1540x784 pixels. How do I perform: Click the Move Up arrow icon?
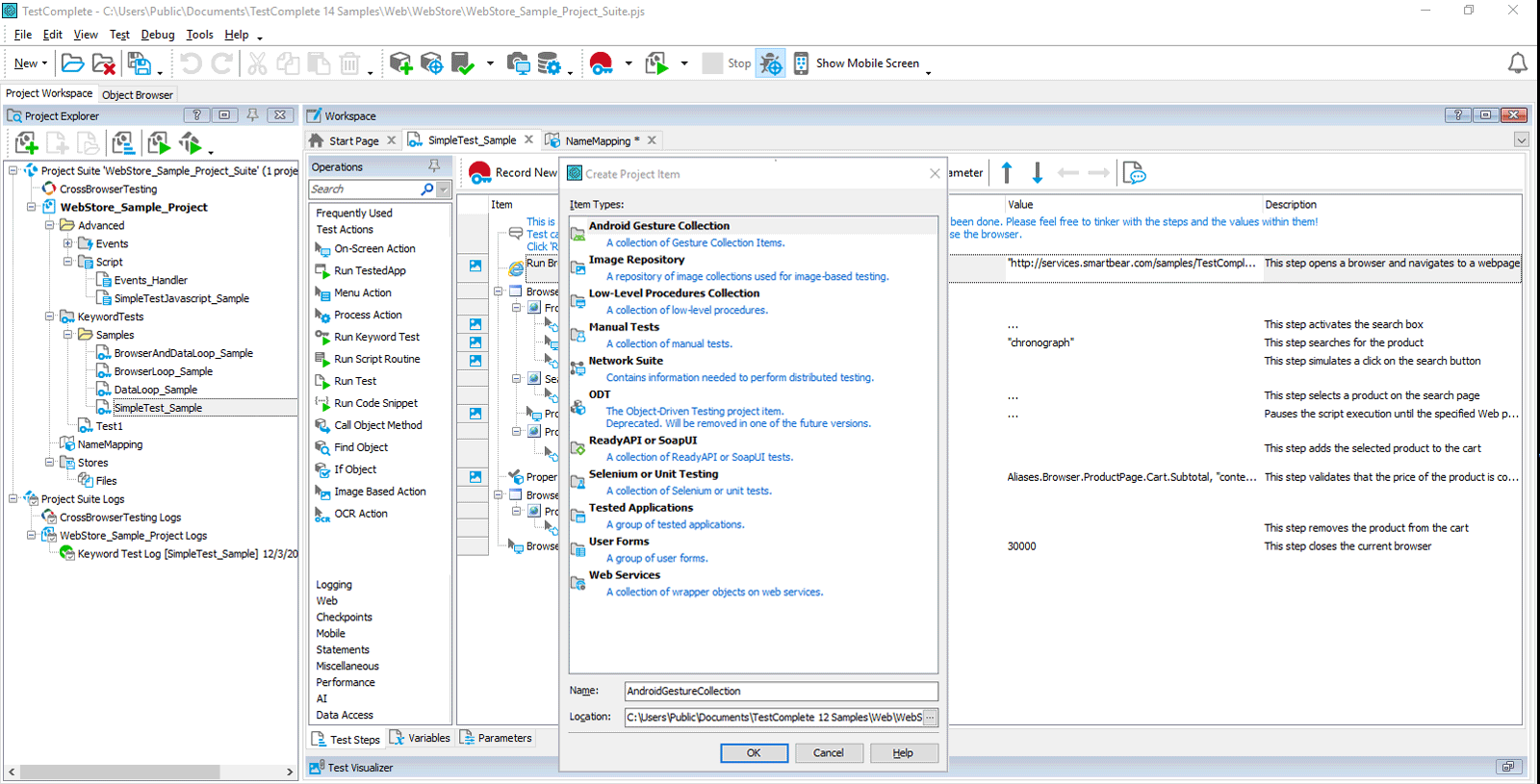pos(1007,173)
